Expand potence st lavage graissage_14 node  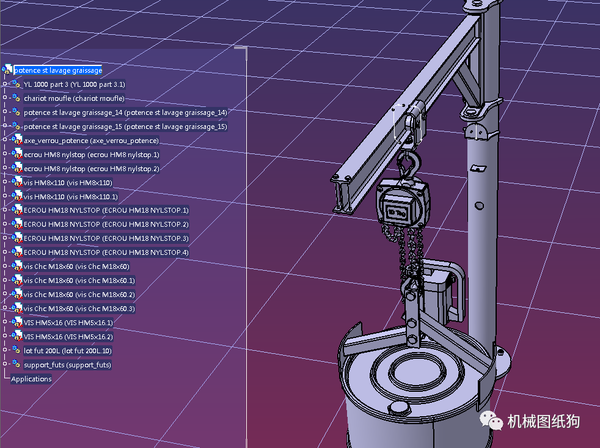5,111
